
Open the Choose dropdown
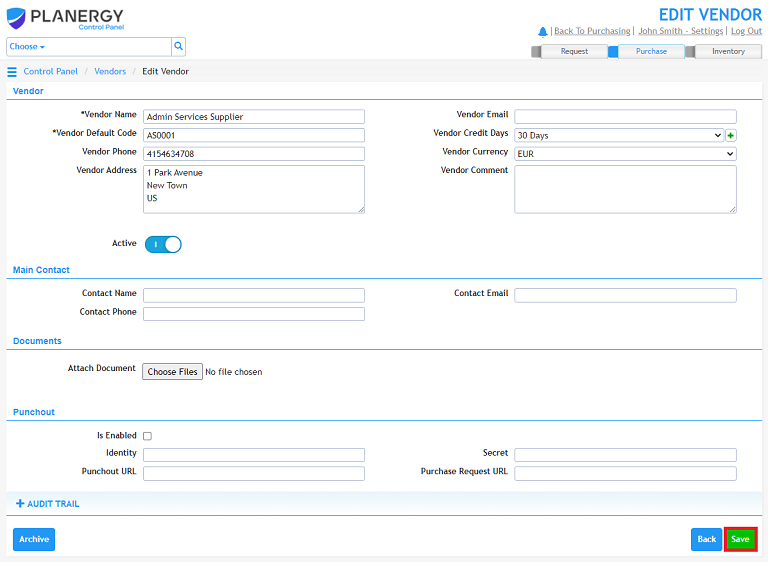click(27, 47)
